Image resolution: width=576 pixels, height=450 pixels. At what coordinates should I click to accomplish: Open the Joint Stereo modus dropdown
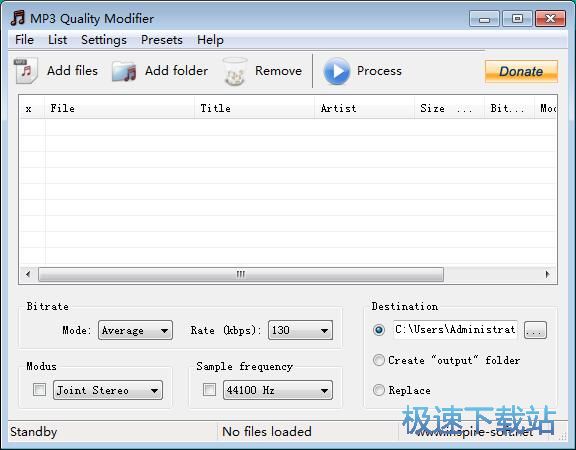pos(108,390)
